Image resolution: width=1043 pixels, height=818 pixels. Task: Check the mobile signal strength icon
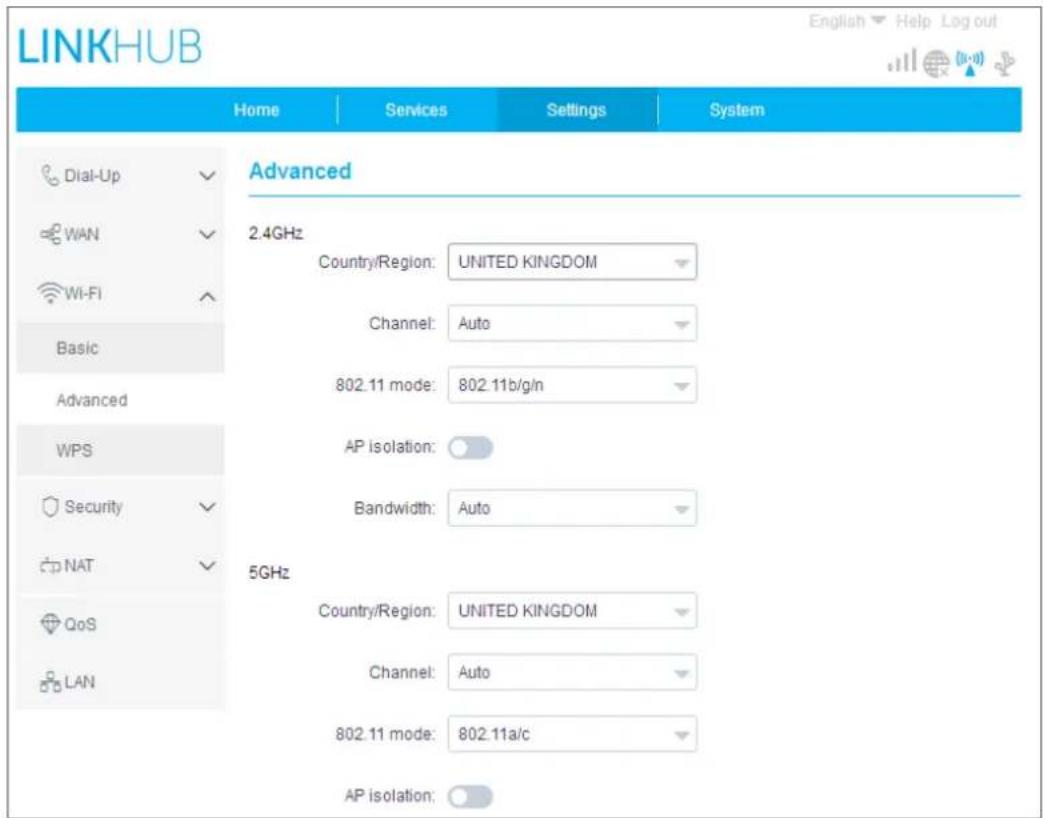pos(901,61)
